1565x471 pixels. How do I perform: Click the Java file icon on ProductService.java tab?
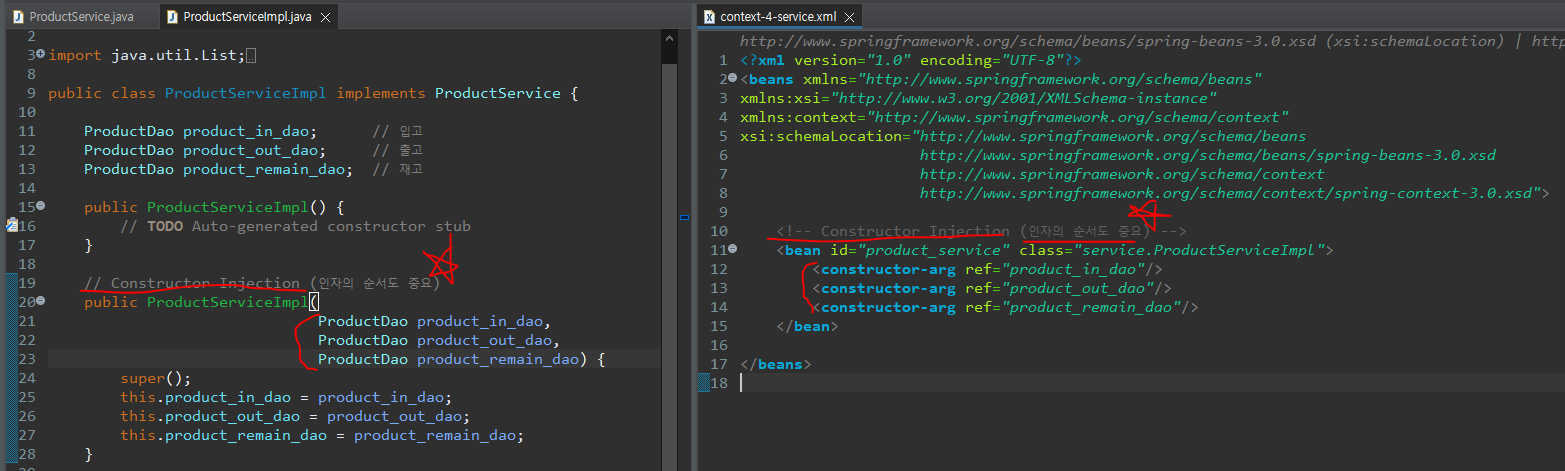point(18,17)
